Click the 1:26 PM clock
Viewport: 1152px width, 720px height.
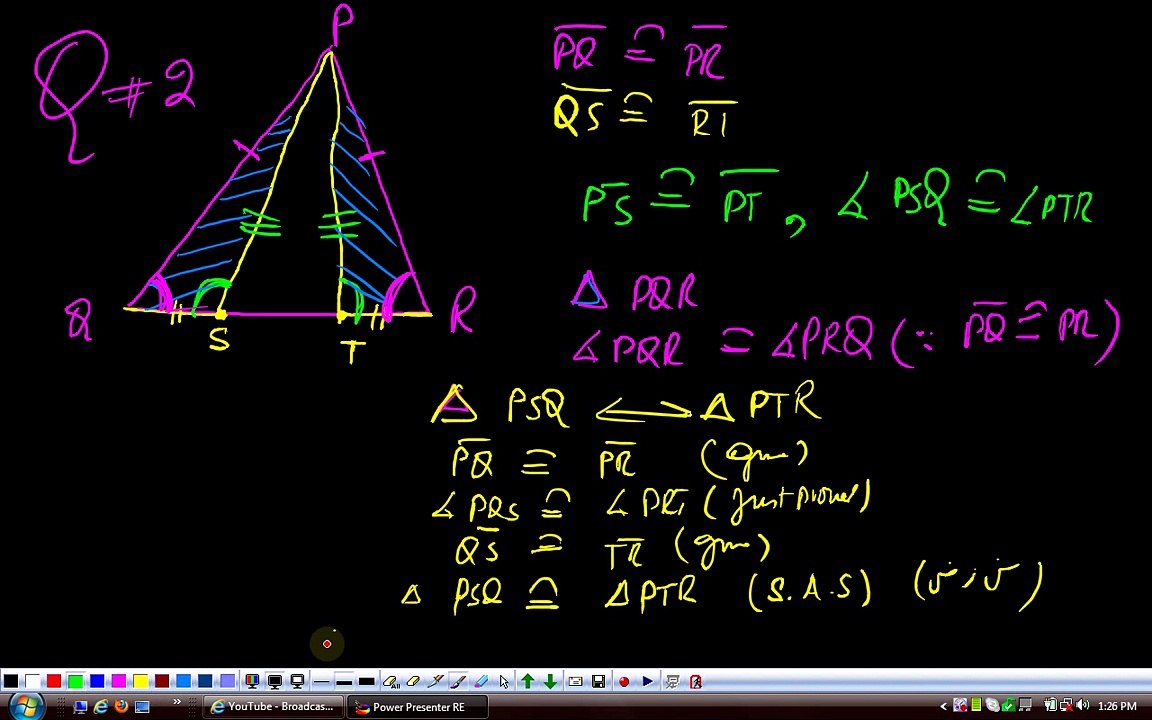1117,706
